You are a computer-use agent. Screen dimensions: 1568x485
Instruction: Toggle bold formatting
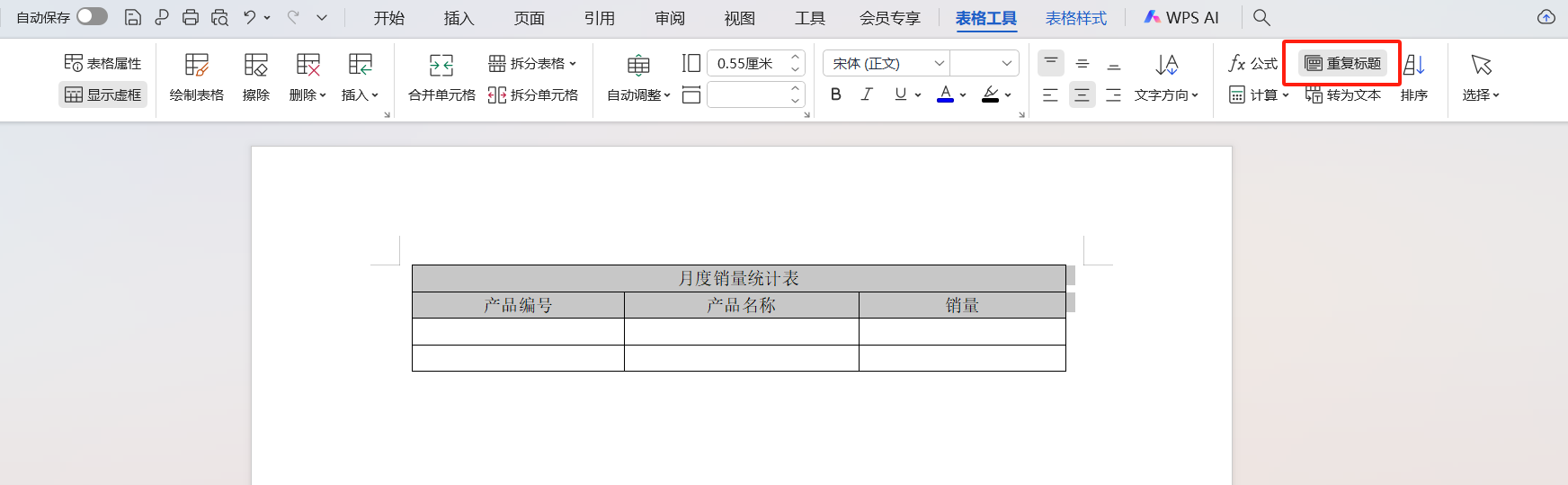pyautogui.click(x=836, y=94)
